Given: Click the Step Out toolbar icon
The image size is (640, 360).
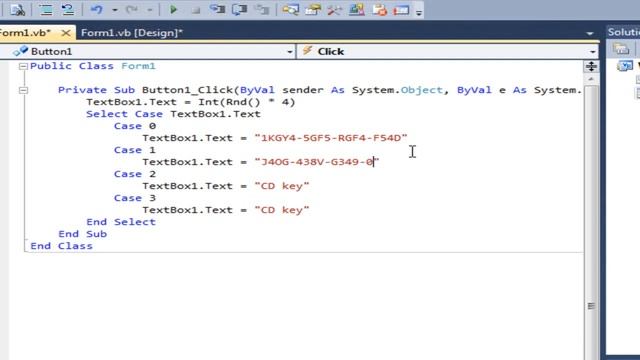Looking at the screenshot, I should (x=261, y=10).
